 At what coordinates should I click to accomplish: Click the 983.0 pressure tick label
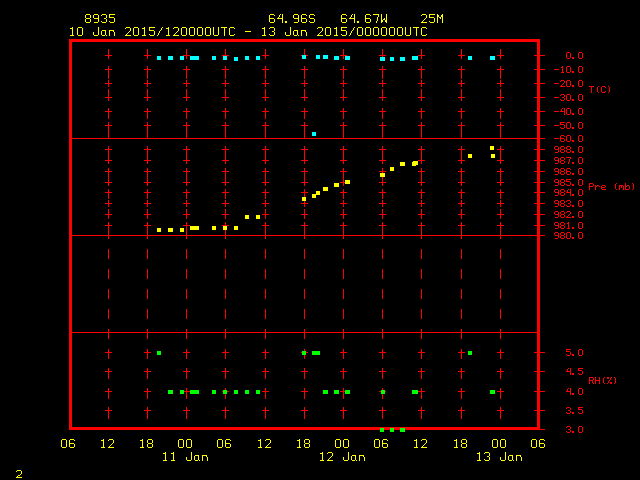[x=569, y=204]
